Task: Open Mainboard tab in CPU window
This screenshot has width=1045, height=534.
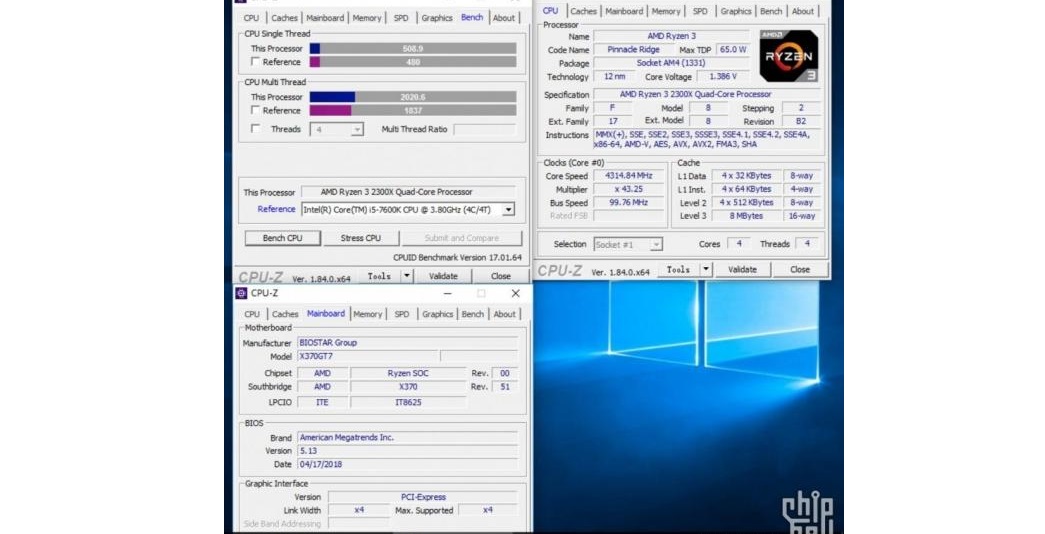Action: click(624, 11)
